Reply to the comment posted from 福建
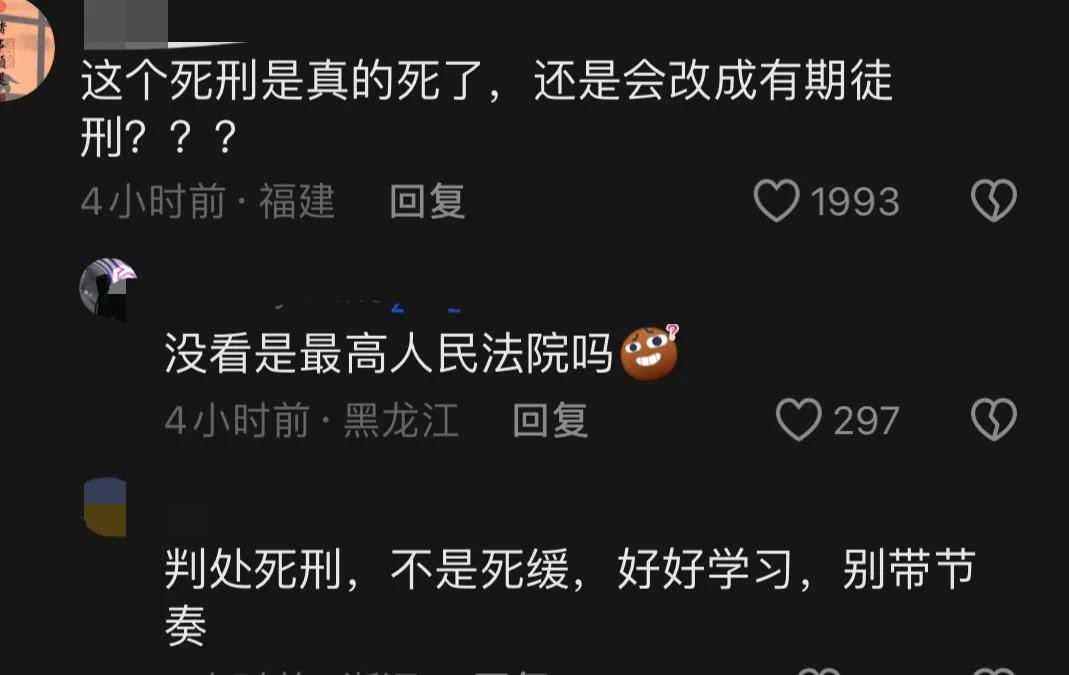The height and width of the screenshot is (675, 1069). (427, 201)
